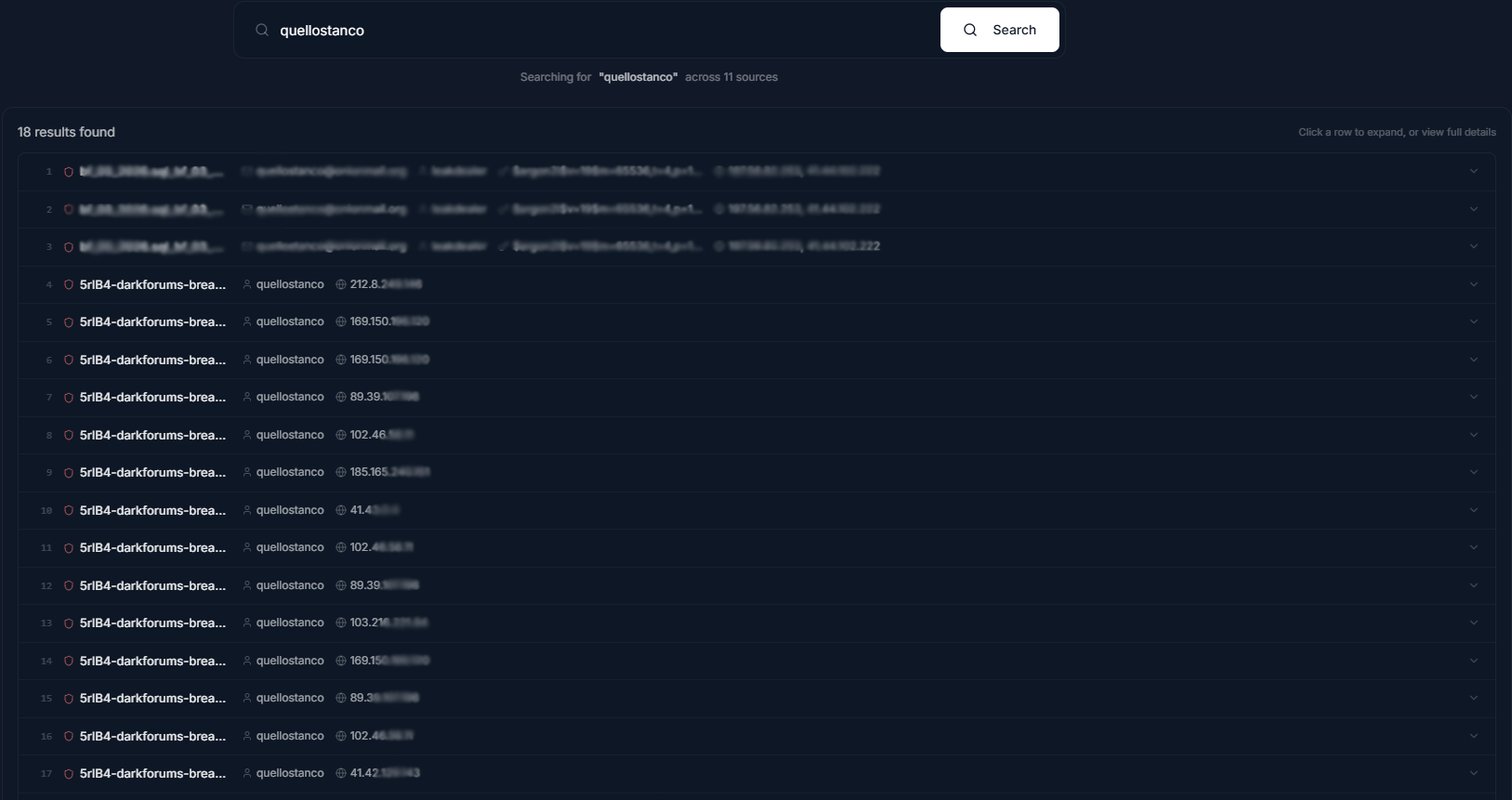1512x800 pixels.
Task: Click the user icon on row 4
Action: (247, 284)
